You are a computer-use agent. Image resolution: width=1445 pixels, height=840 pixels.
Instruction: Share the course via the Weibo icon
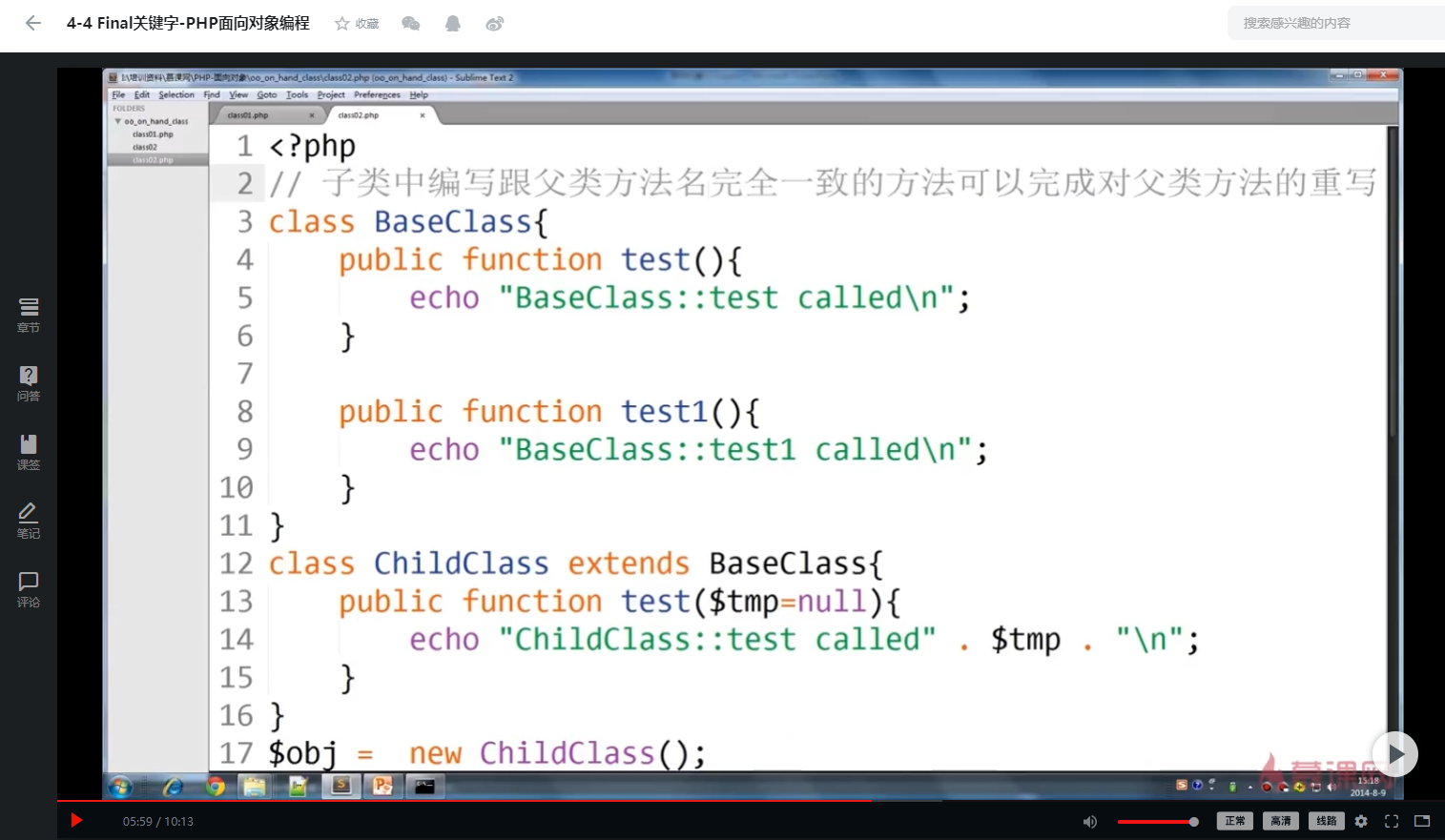[494, 23]
